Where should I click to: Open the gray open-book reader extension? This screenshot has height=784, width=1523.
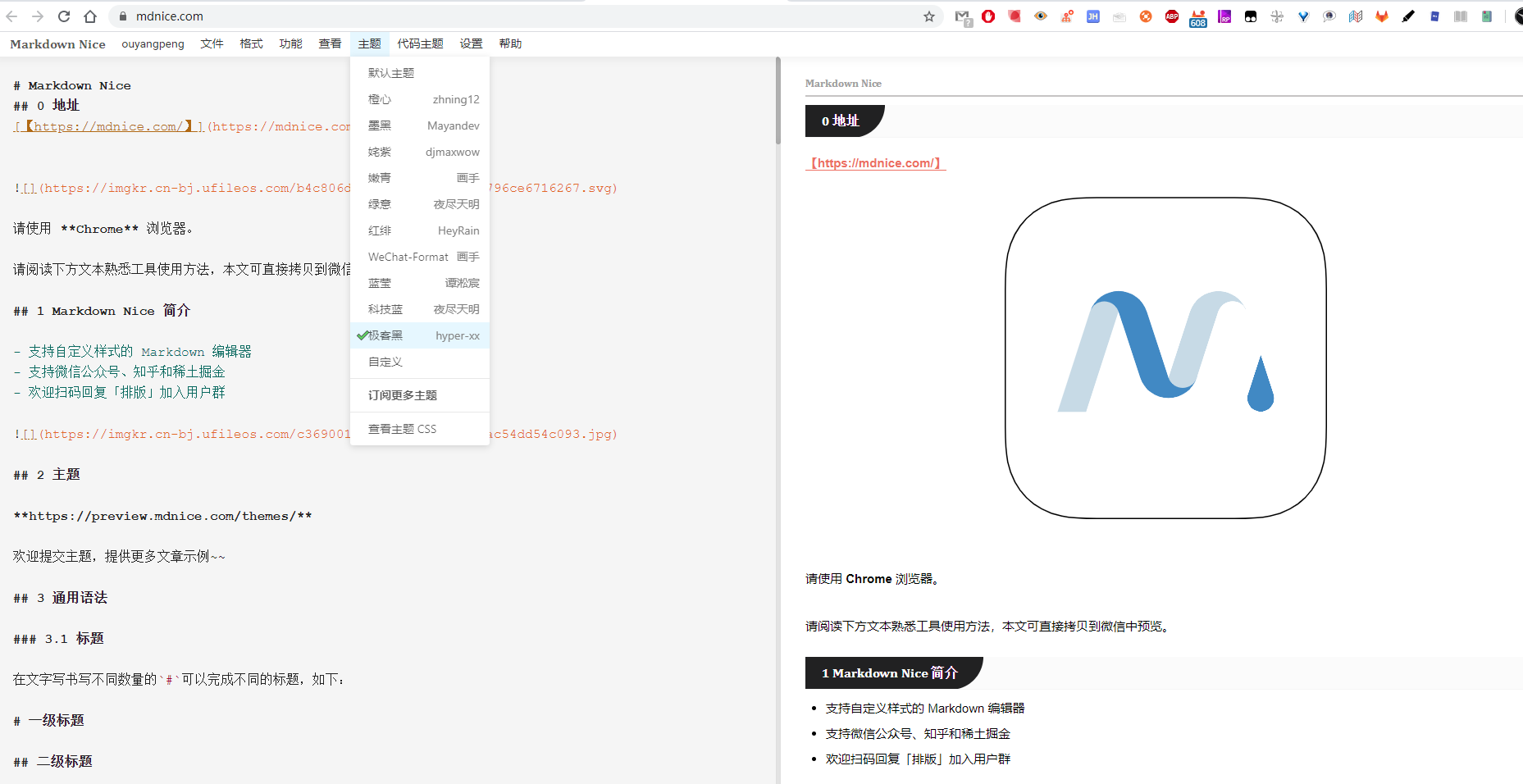[1461, 16]
